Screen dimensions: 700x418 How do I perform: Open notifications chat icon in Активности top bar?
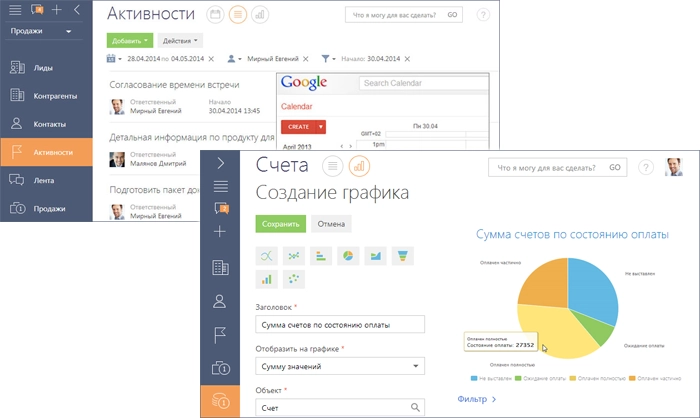(x=37, y=10)
